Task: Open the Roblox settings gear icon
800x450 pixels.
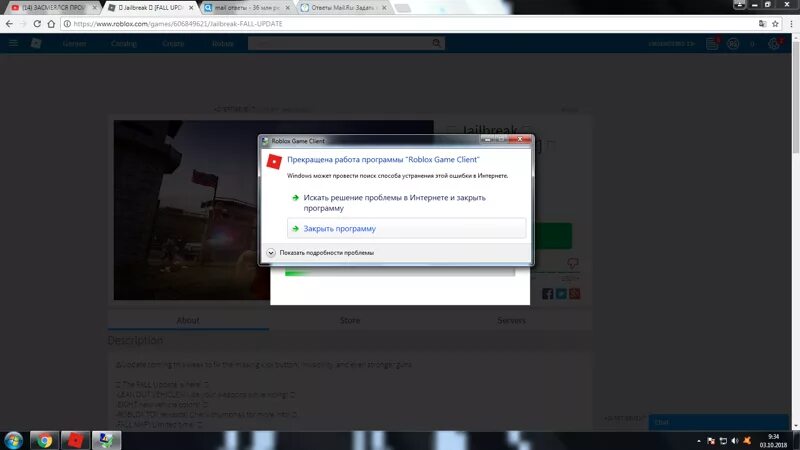Action: (774, 44)
